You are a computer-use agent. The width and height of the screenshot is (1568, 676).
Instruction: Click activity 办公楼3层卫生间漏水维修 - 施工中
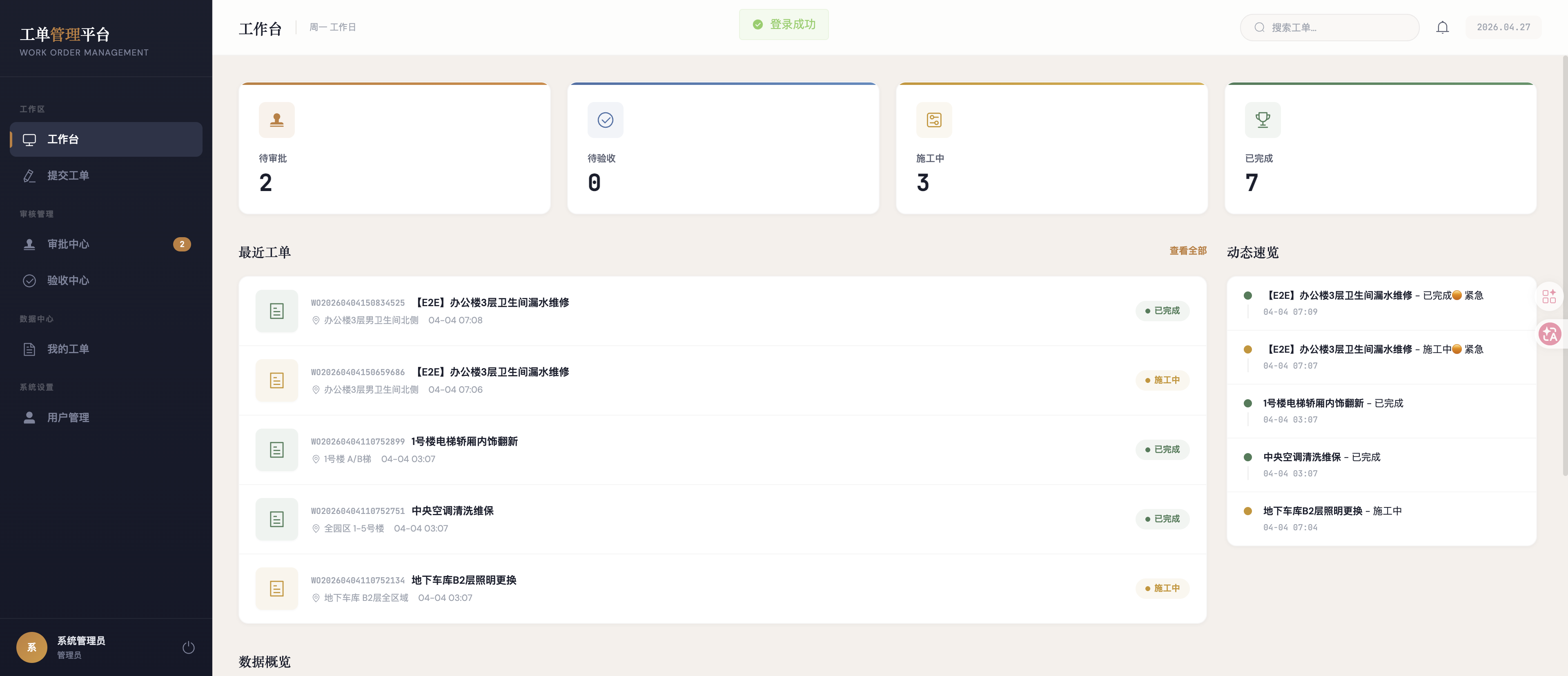click(1381, 357)
